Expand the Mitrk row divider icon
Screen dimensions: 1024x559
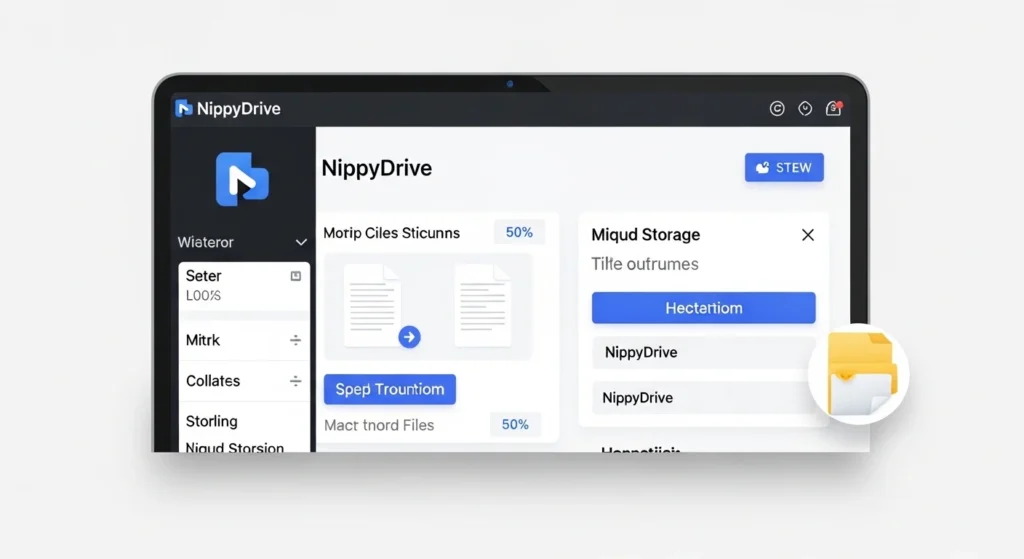pyautogui.click(x=295, y=340)
